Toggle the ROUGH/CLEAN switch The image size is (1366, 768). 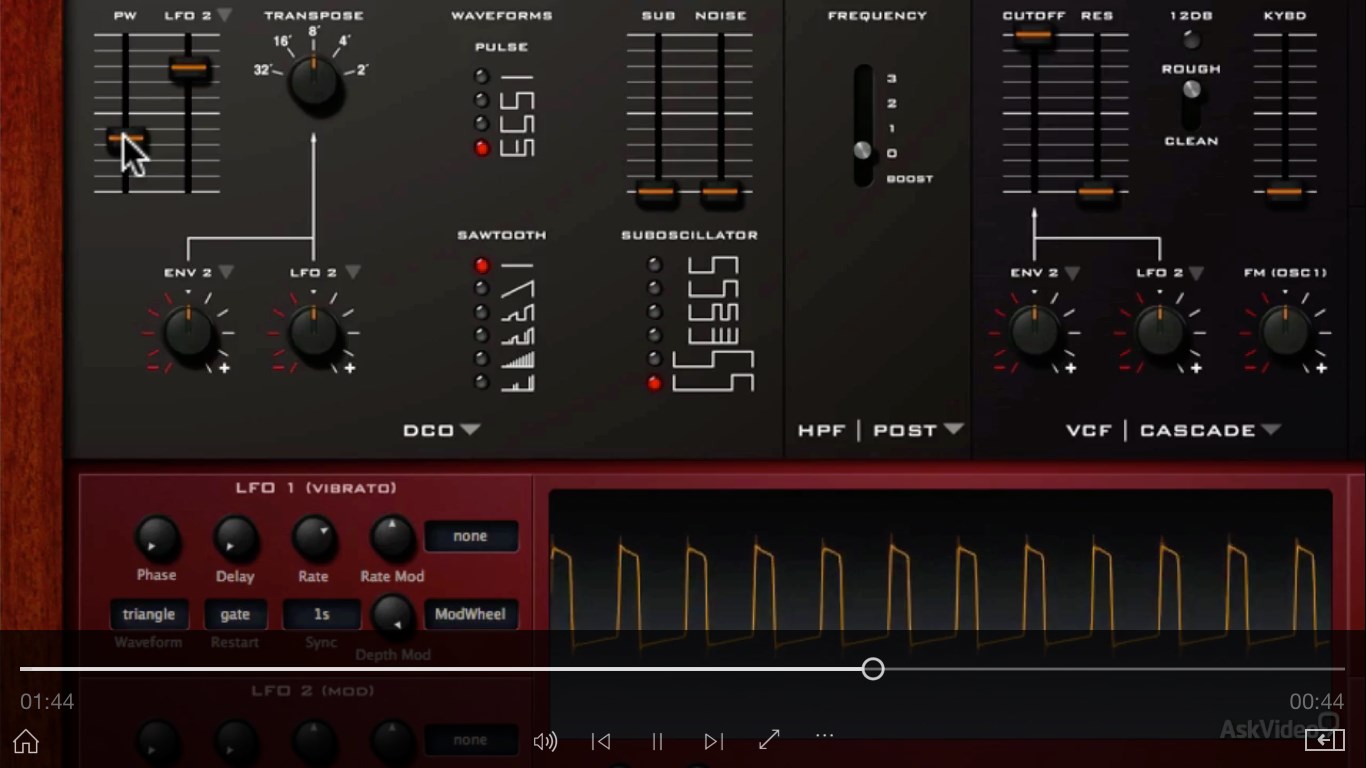pos(1191,90)
